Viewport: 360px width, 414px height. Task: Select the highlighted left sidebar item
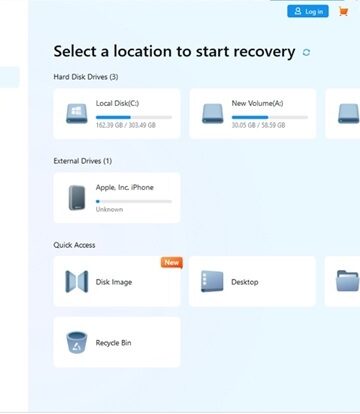(x=9, y=77)
